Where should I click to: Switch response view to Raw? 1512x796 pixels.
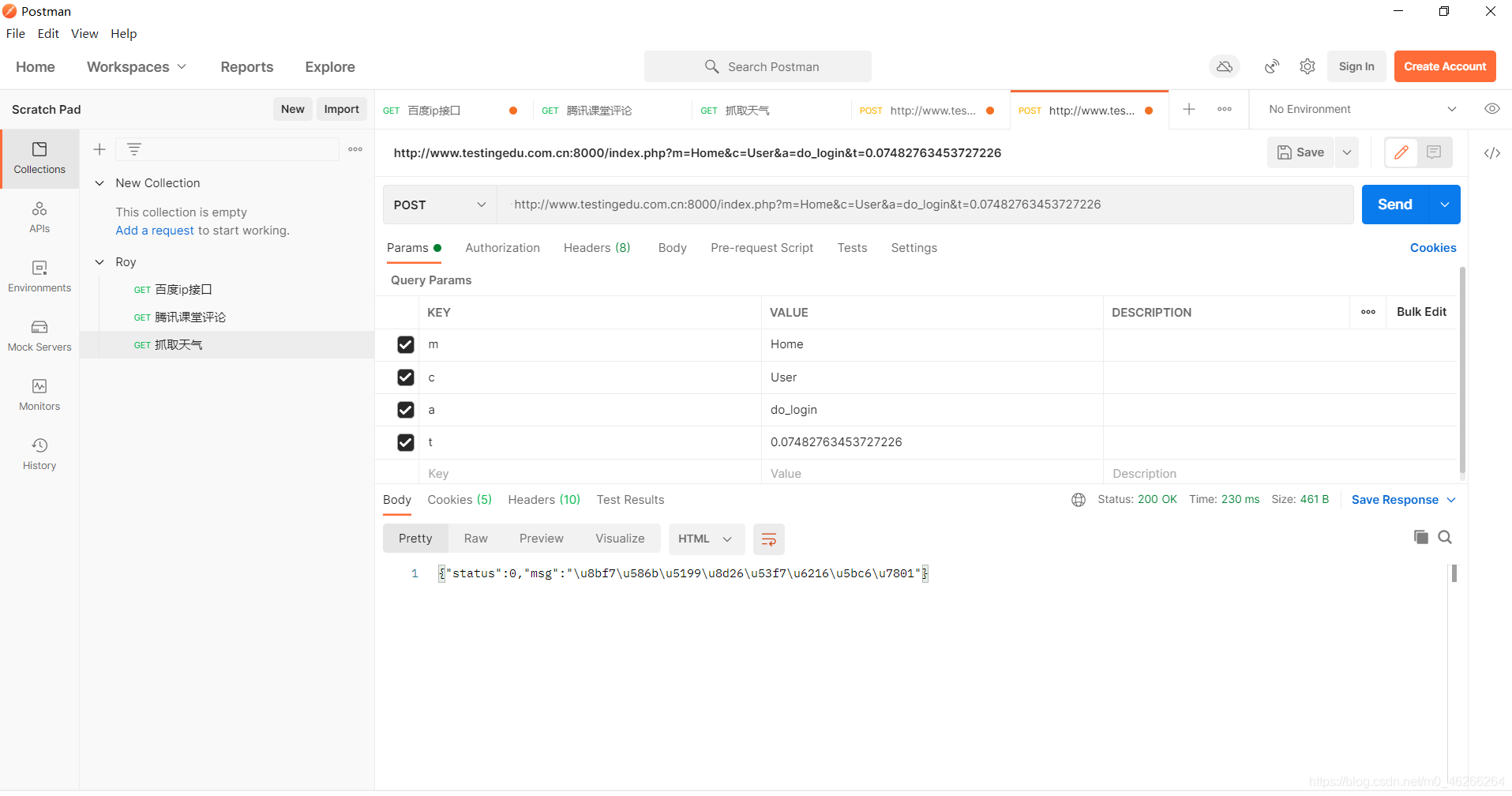click(x=475, y=539)
